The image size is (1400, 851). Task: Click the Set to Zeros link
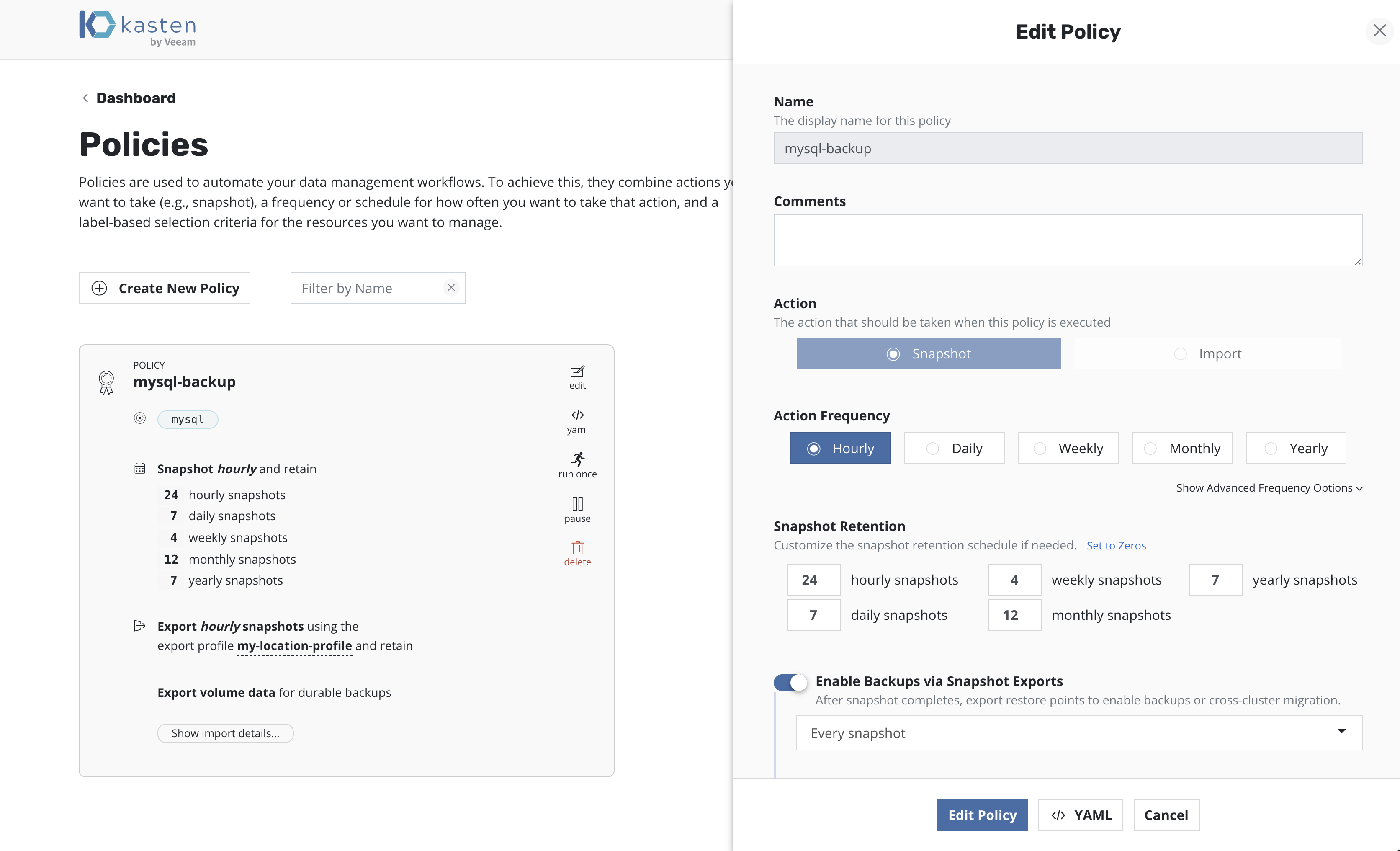(x=1116, y=546)
